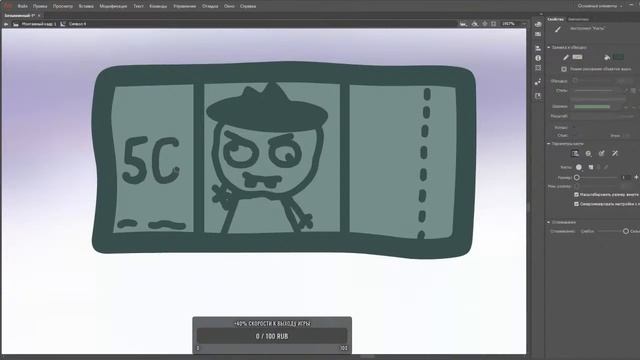Open the Правка menu
Viewport: 640px width, 360px height.
tap(40, 6)
